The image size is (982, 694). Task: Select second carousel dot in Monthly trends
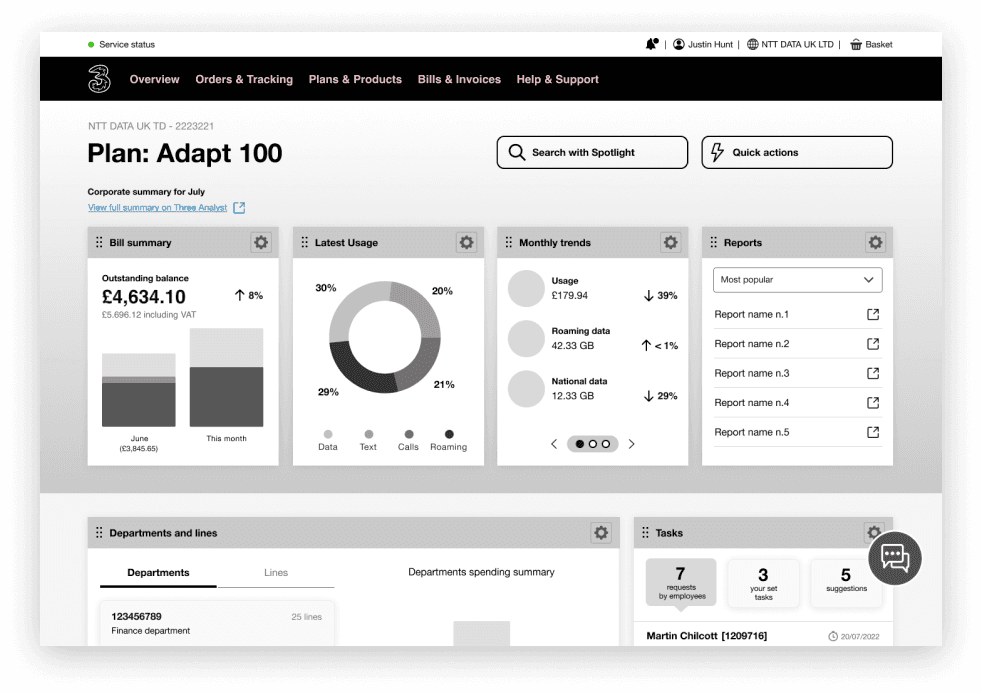pyautogui.click(x=592, y=444)
